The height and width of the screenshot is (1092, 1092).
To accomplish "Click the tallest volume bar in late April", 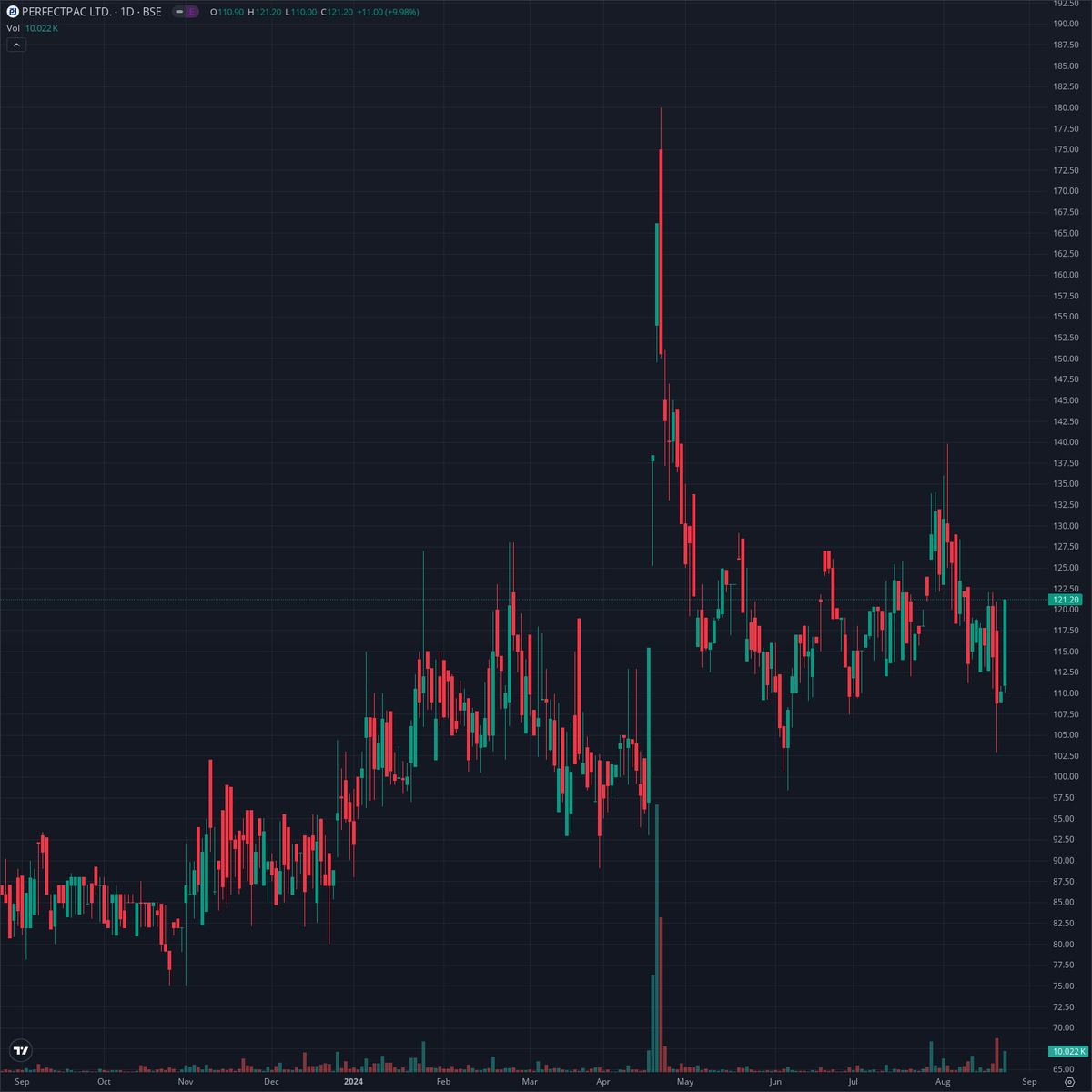I will click(x=657, y=938).
